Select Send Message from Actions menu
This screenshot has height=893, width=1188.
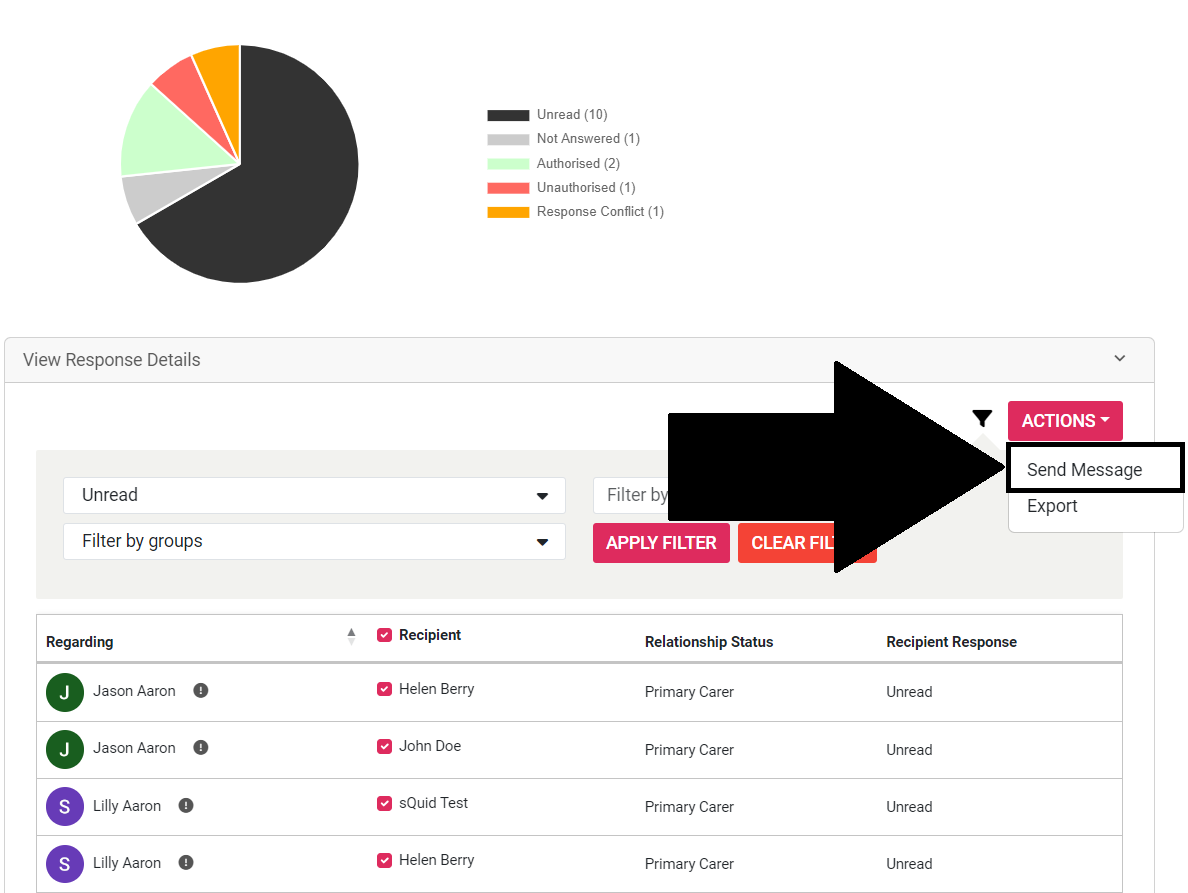click(x=1084, y=470)
